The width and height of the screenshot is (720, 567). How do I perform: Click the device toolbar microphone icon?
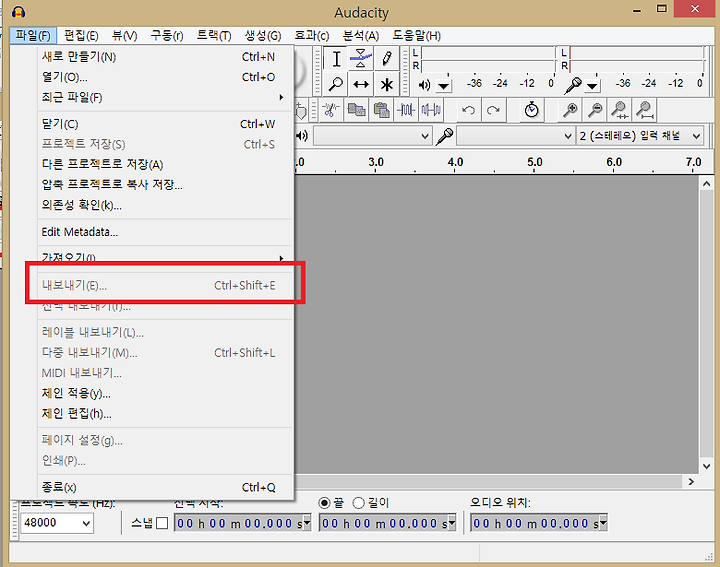(x=444, y=136)
